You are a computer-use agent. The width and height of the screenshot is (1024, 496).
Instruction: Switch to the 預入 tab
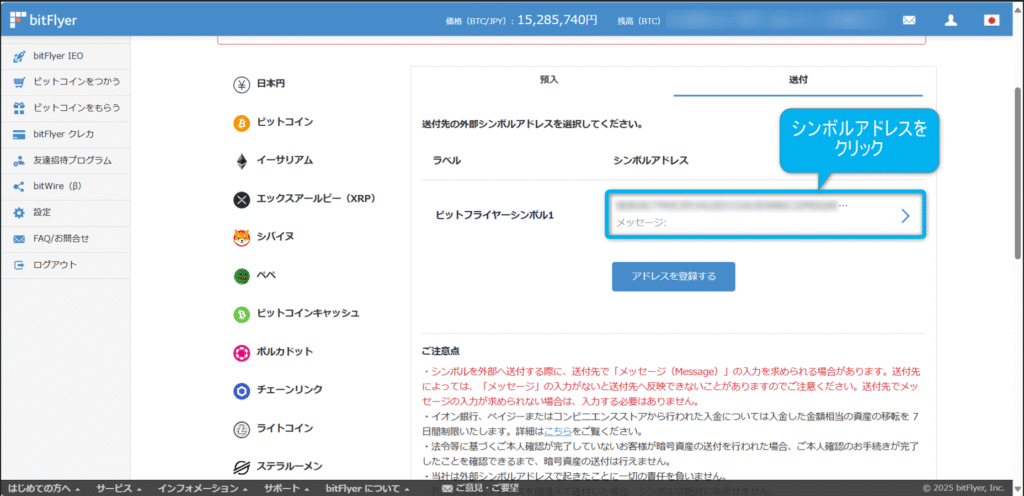coord(549,80)
